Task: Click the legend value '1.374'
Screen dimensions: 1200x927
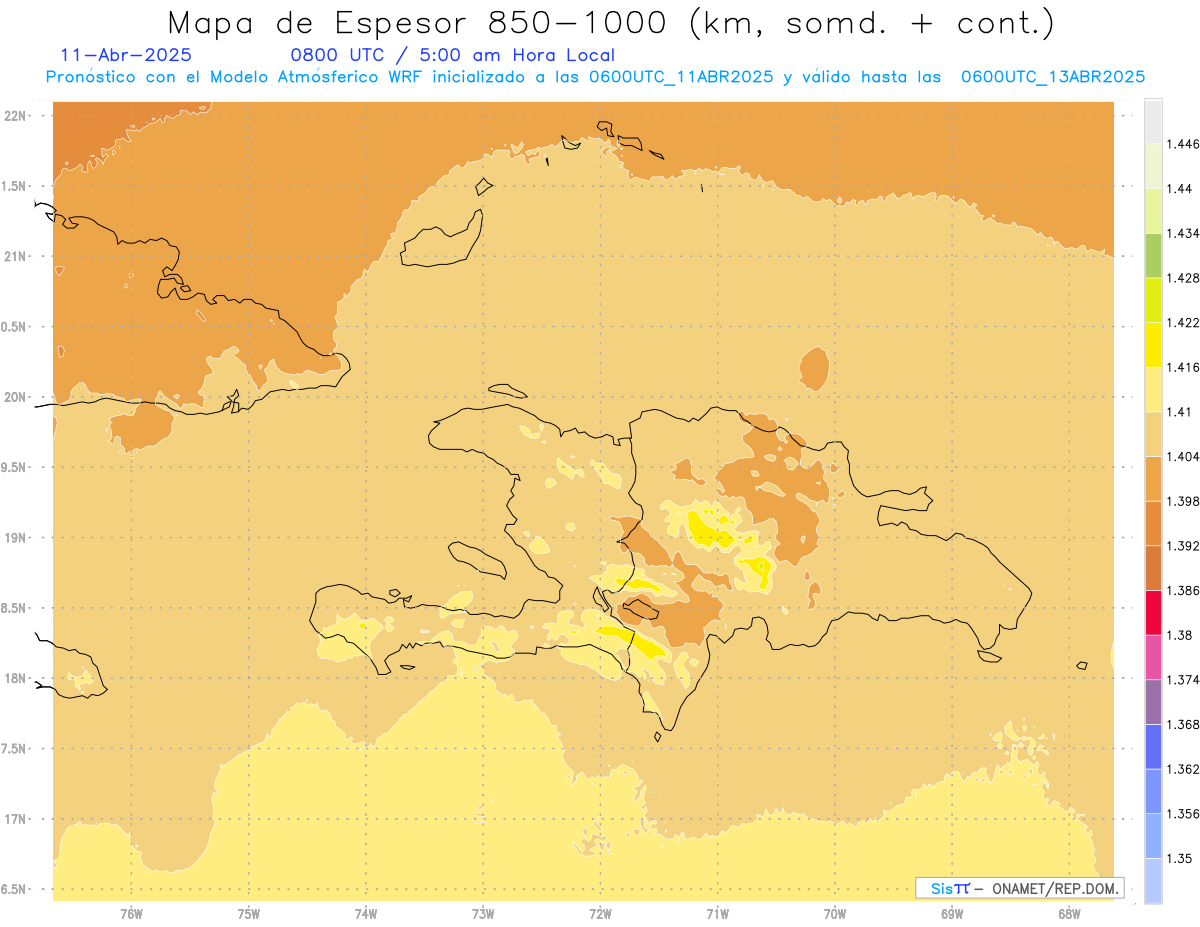Action: pyautogui.click(x=1184, y=680)
